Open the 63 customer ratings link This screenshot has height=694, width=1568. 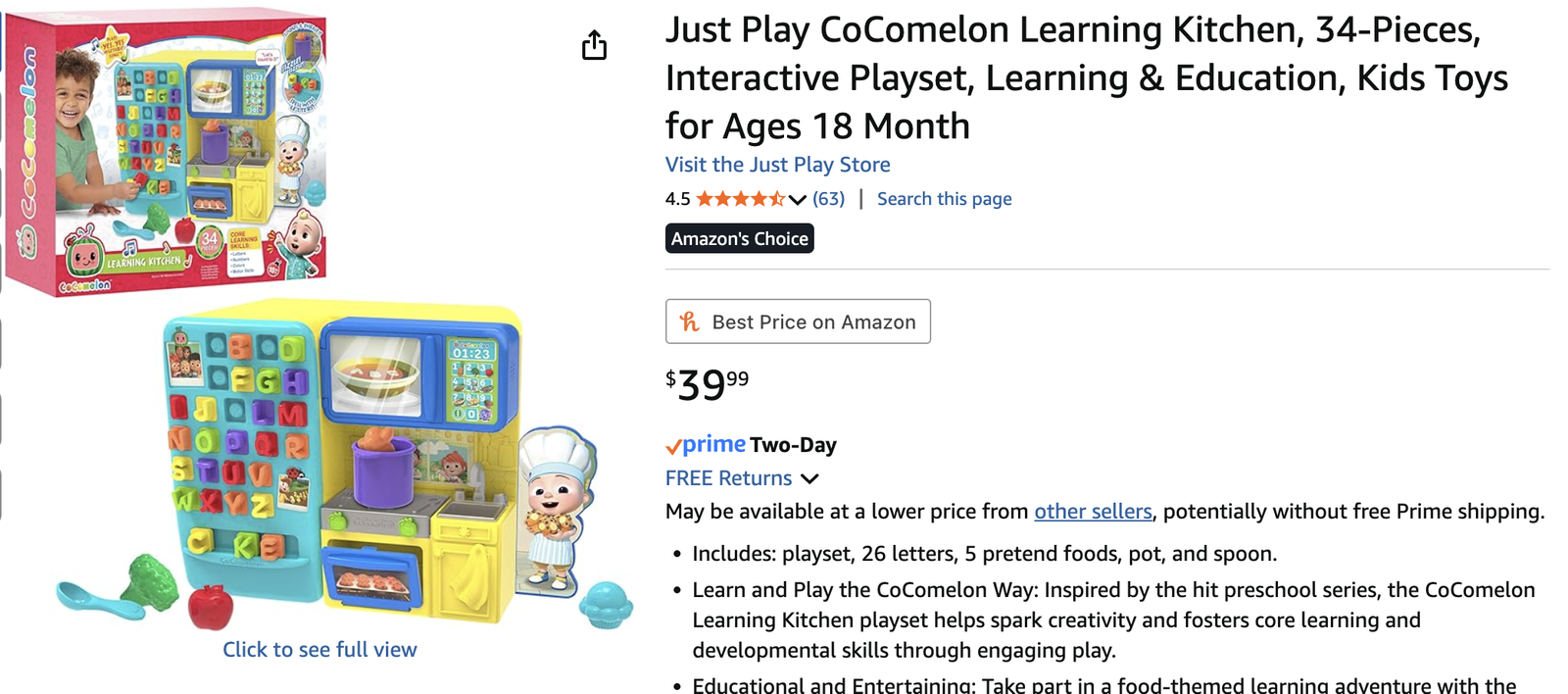(828, 199)
